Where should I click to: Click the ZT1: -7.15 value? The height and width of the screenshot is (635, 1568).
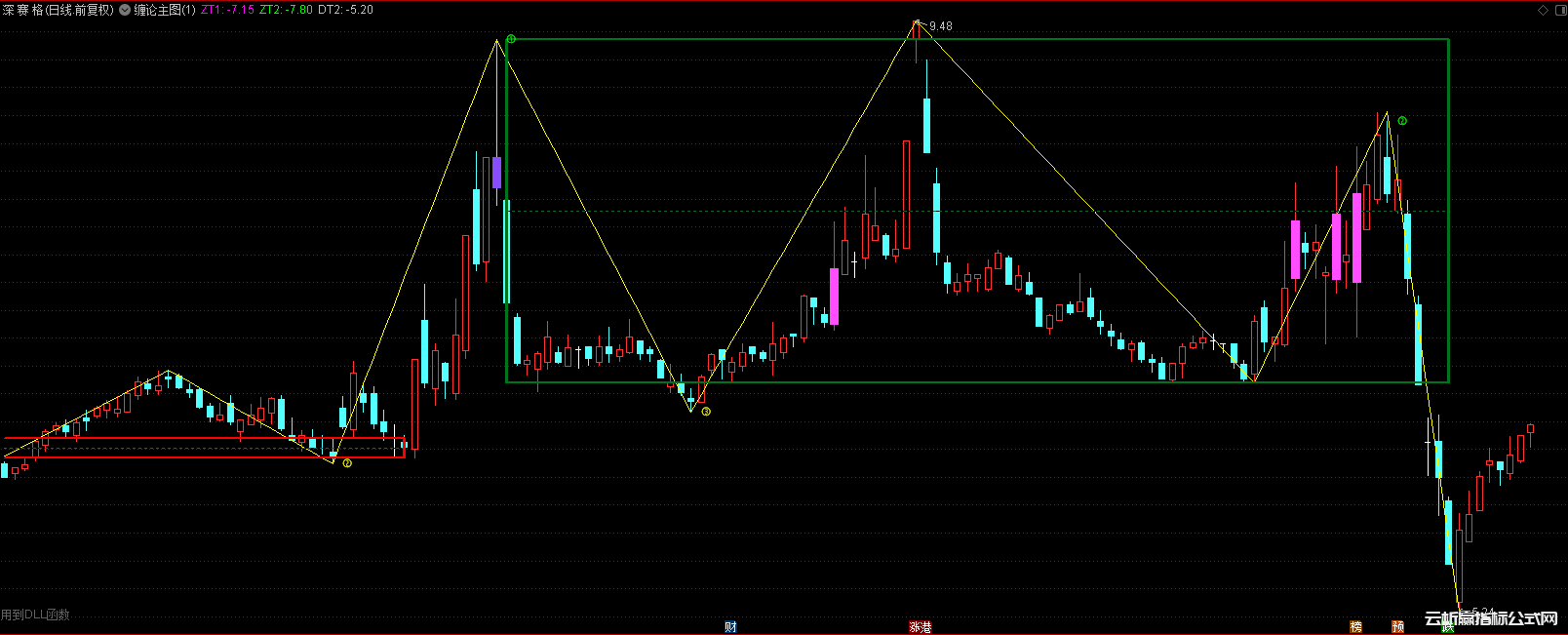[228, 10]
